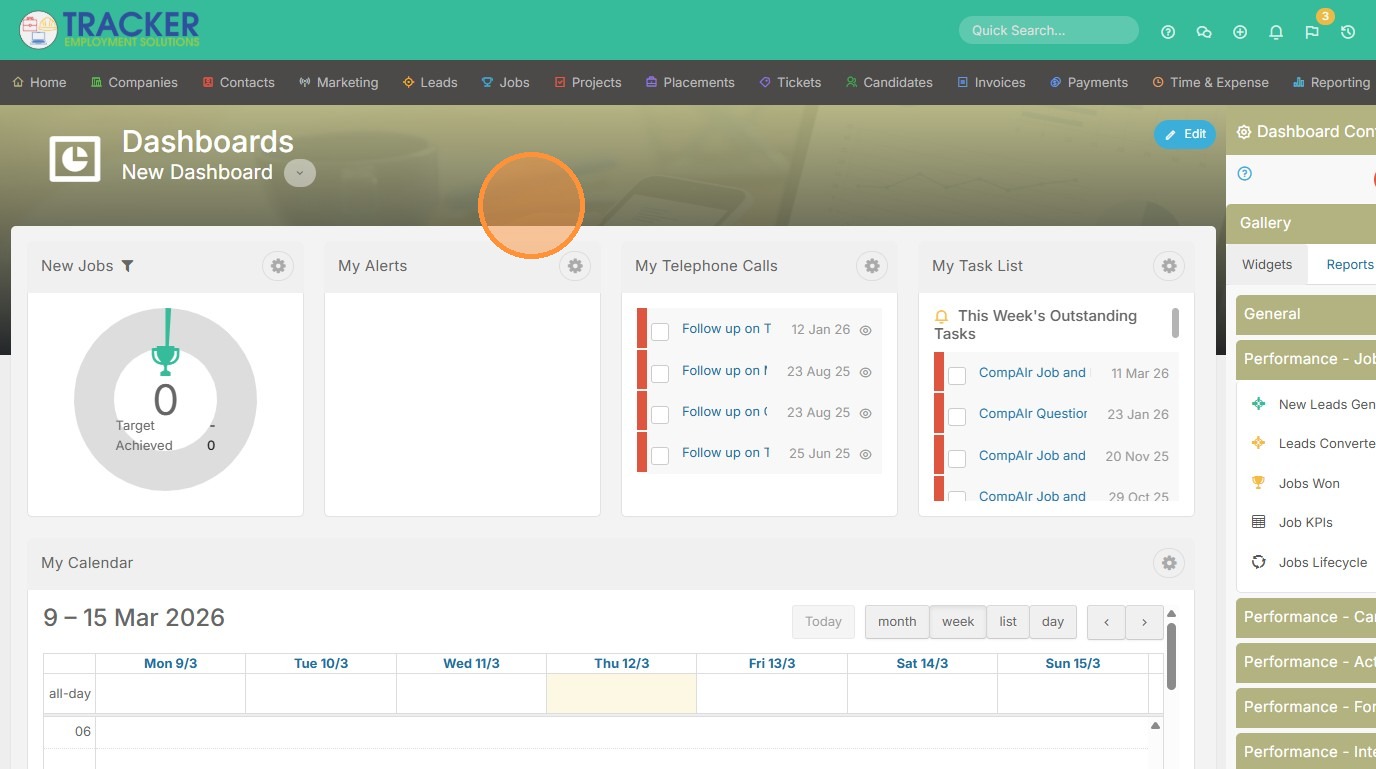This screenshot has height=769, width=1376.
Task: Expand the Performance - For… gallery section
Action: click(x=1306, y=707)
